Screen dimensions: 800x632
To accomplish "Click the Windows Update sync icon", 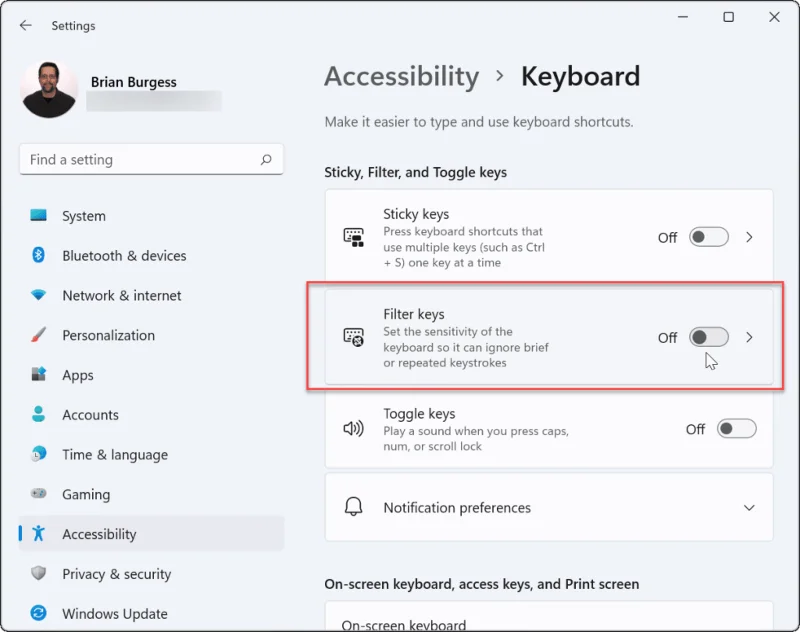I will point(38,613).
